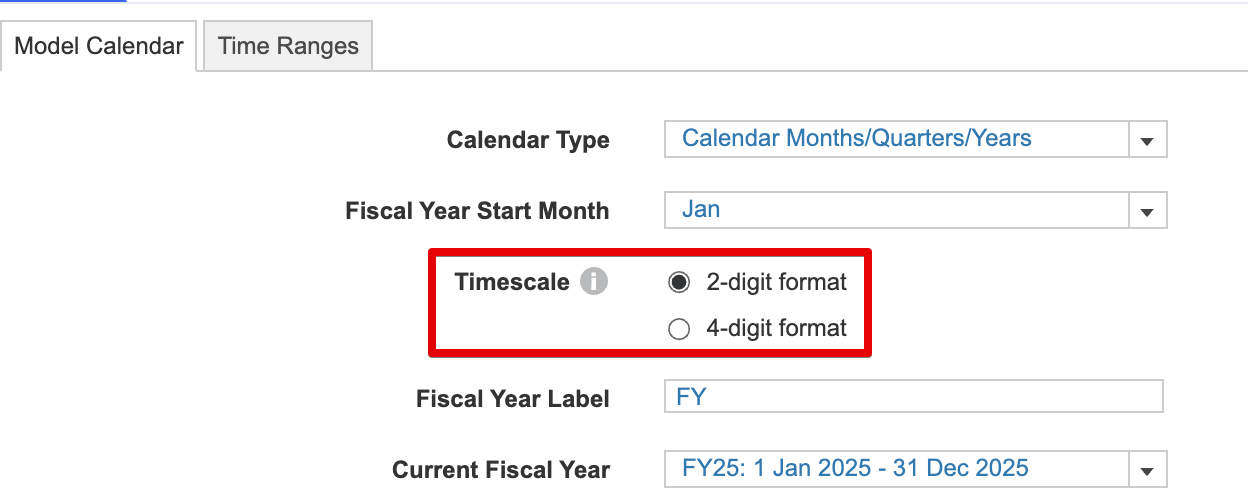
Task: Select the 2-digit format radio button
Action: click(x=679, y=283)
